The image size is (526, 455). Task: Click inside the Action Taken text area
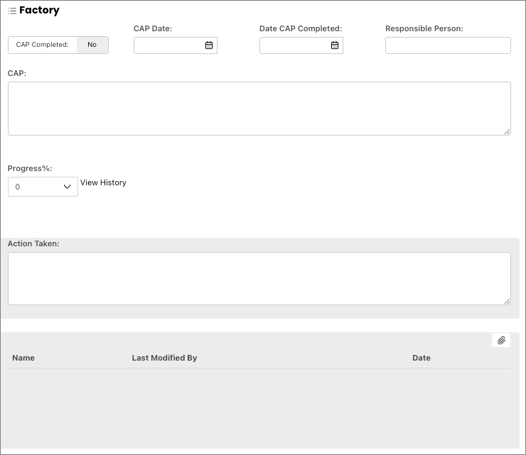(259, 279)
